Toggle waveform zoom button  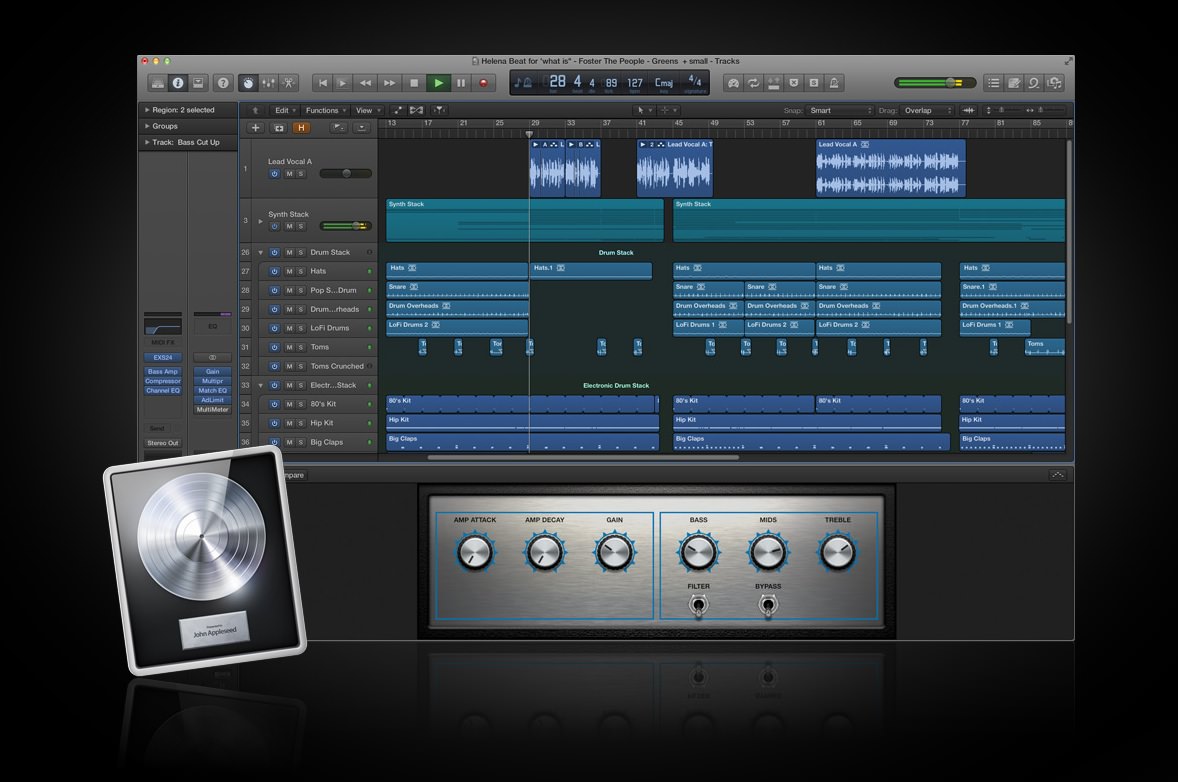coord(968,110)
